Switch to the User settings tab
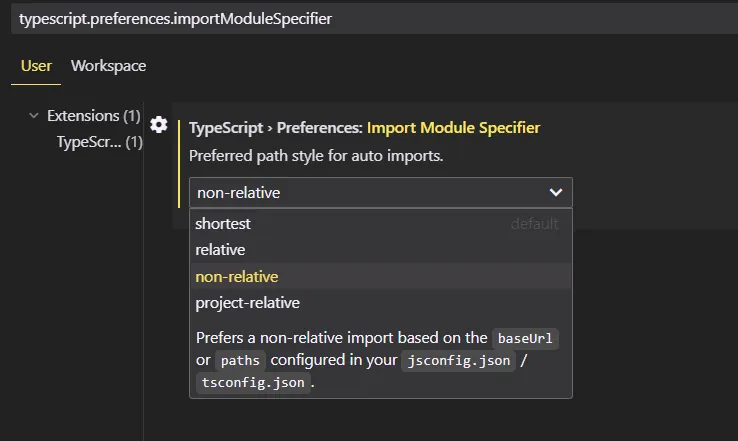This screenshot has height=441, width=738. (36, 66)
